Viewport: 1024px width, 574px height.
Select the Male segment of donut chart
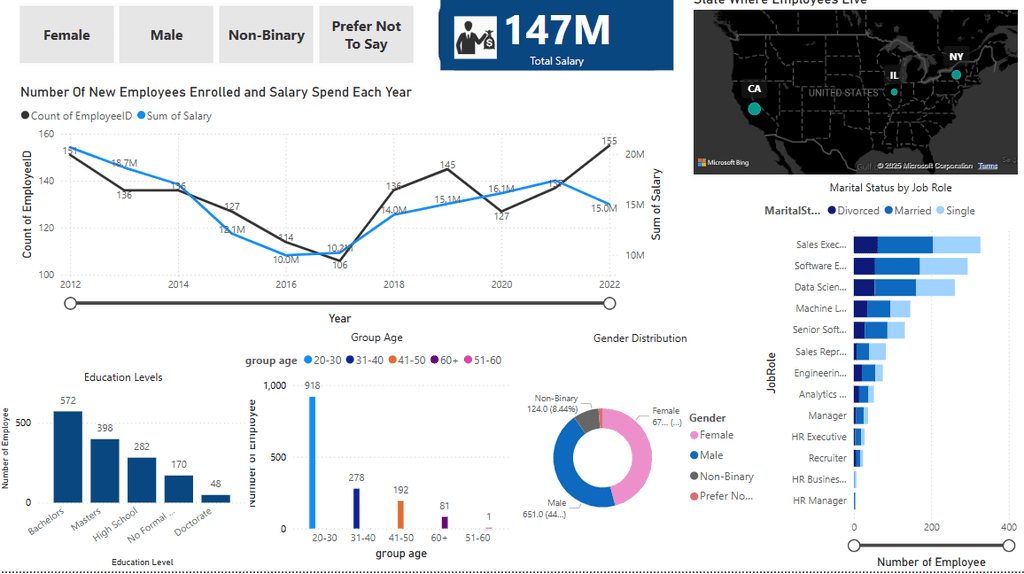click(x=573, y=470)
